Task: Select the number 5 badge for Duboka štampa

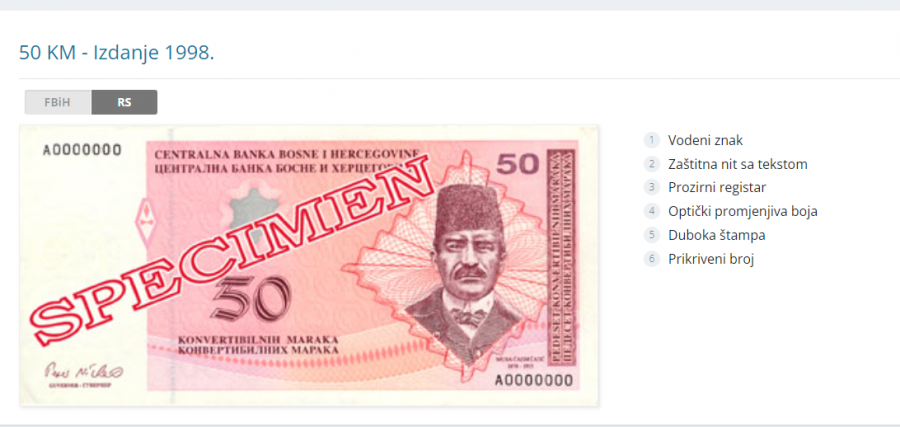Action: pyautogui.click(x=651, y=235)
